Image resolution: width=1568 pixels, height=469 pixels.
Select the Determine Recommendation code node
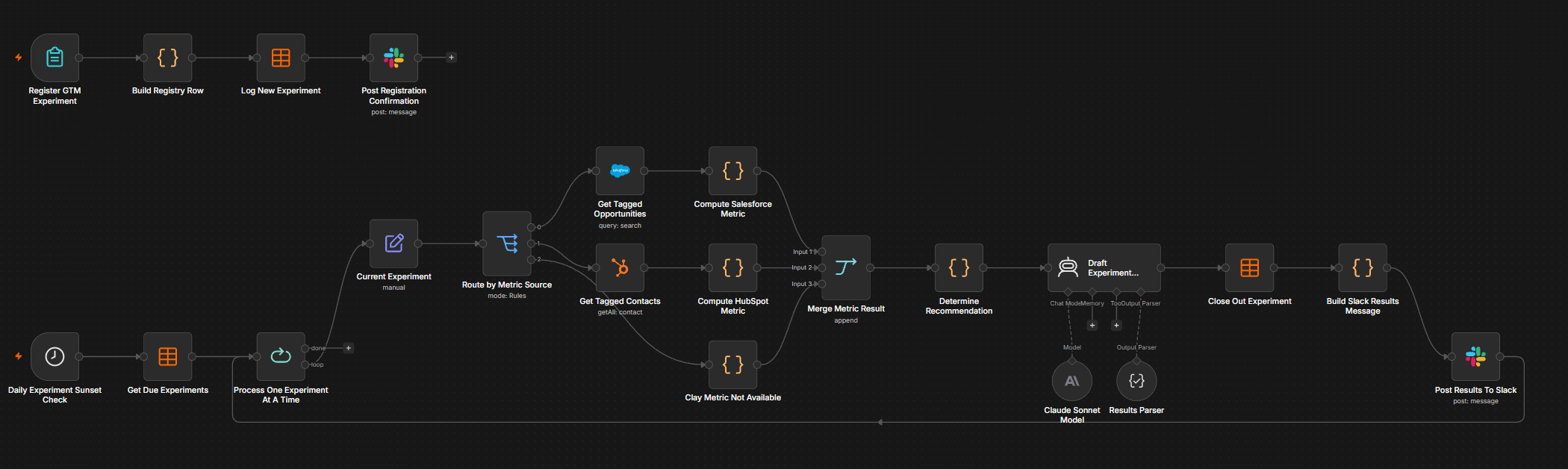click(x=959, y=267)
